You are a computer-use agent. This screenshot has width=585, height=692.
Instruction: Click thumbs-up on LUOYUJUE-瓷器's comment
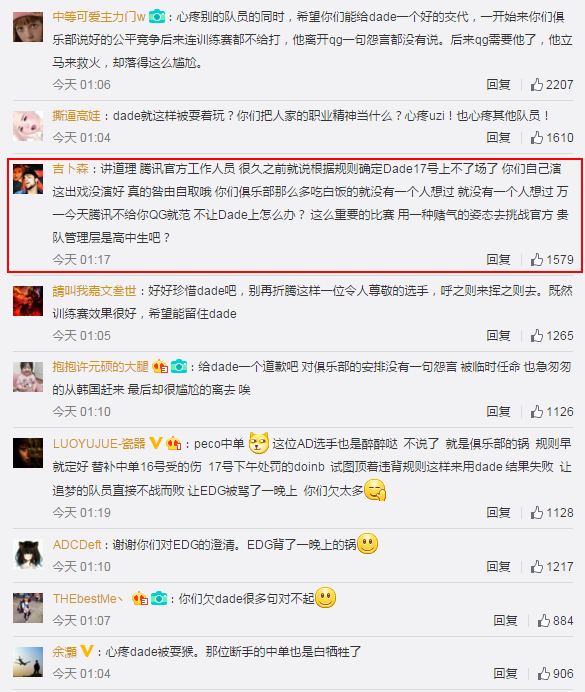click(536, 513)
